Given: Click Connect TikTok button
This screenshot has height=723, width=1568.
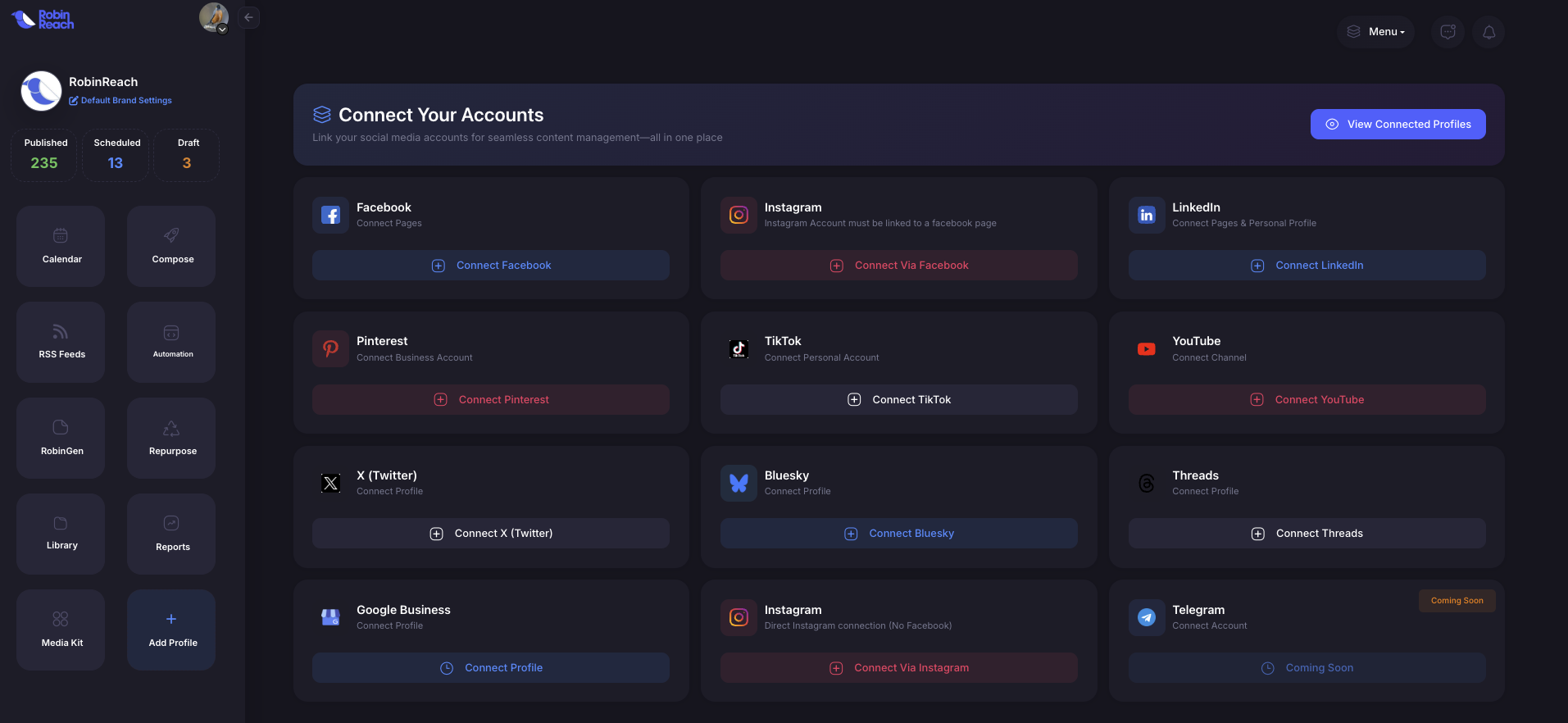Looking at the screenshot, I should (898, 399).
